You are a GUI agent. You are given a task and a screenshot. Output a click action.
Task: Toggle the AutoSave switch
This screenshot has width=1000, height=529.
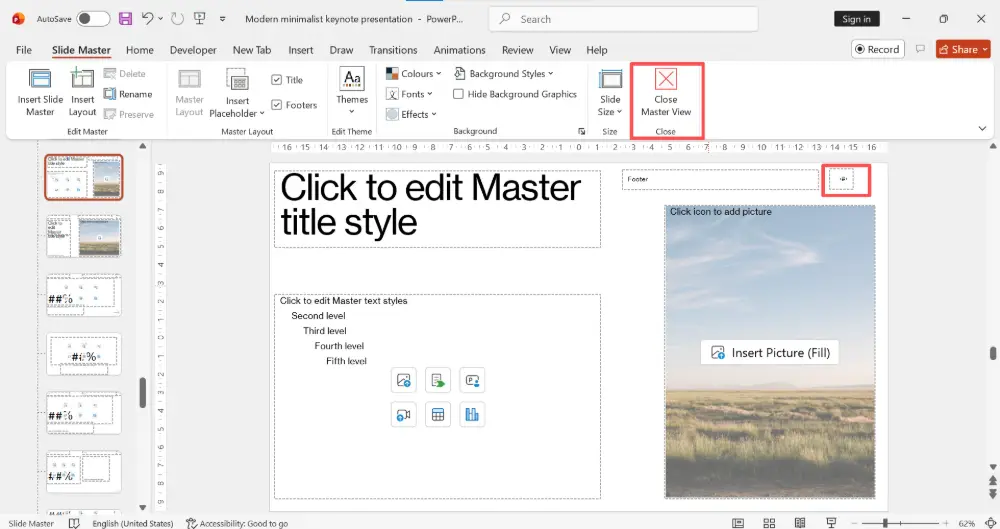click(93, 19)
